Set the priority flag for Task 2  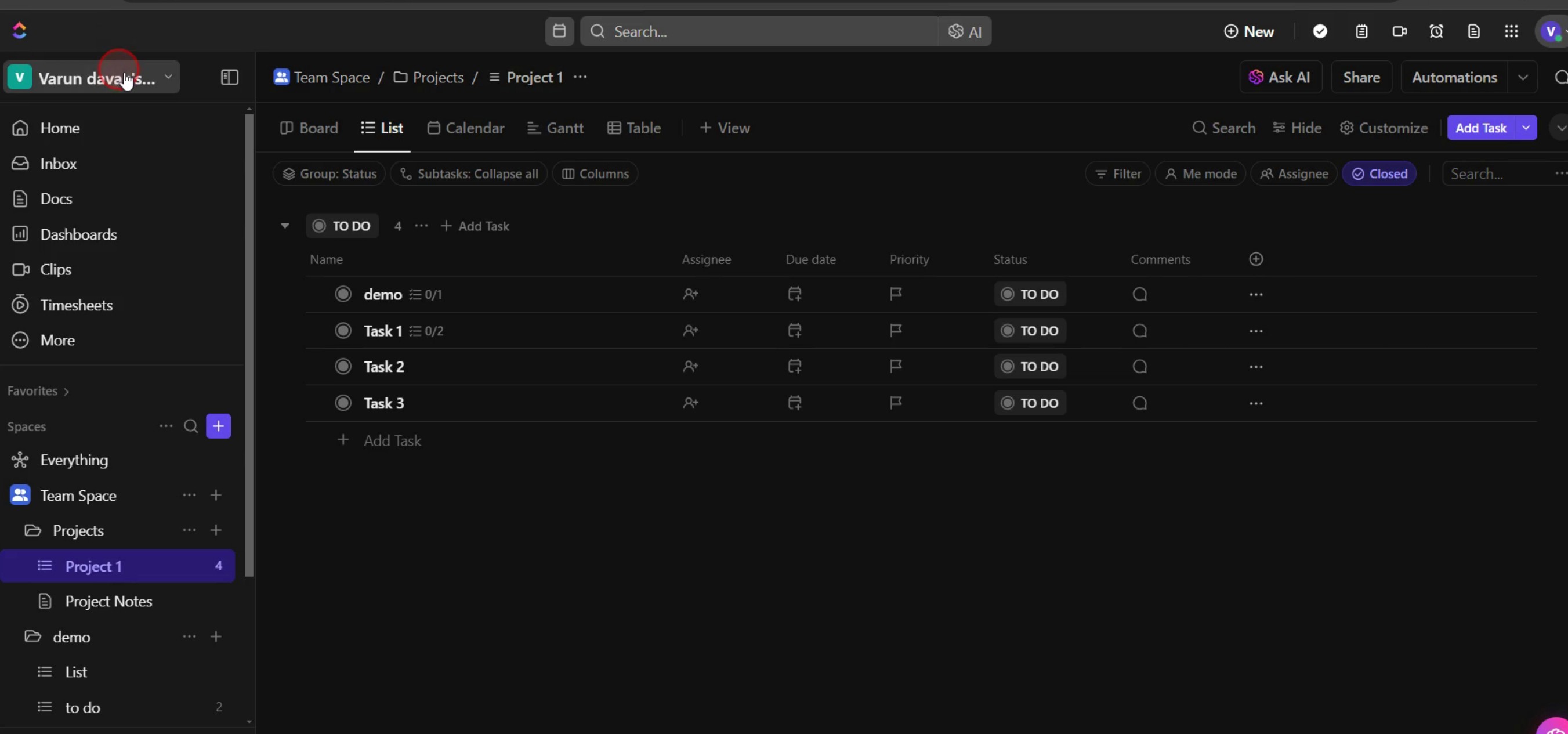pos(896,366)
